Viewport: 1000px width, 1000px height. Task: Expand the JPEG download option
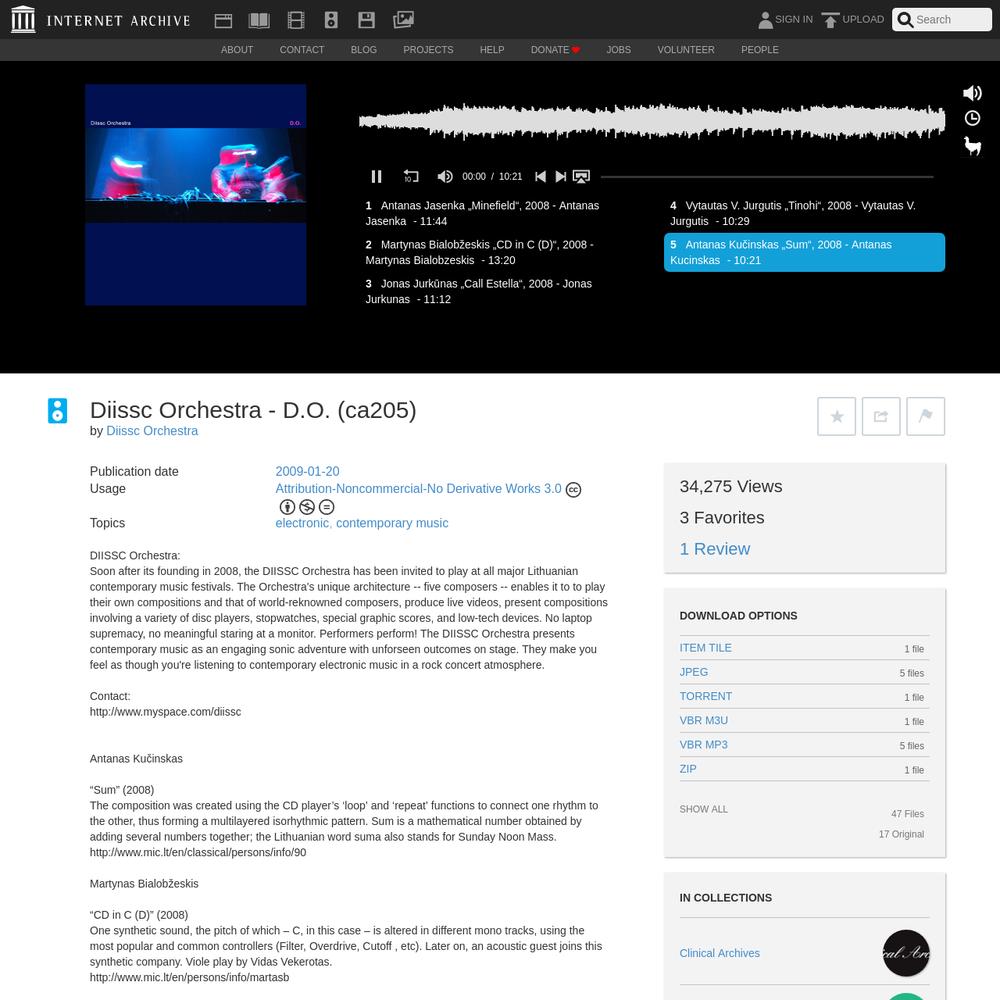pos(693,672)
